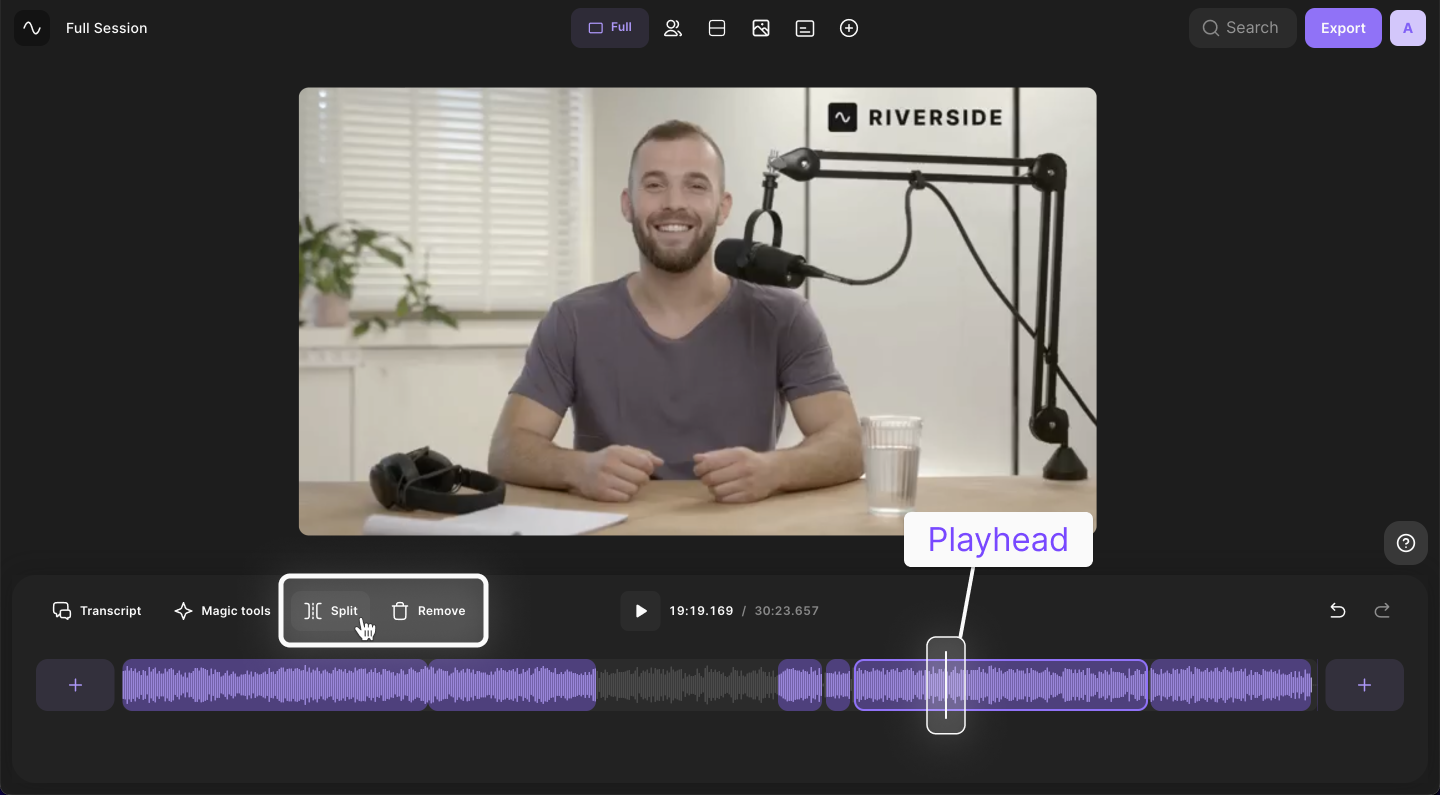This screenshot has width=1440, height=795.
Task: Click the current timecode 19:19.169
Action: [x=701, y=611]
